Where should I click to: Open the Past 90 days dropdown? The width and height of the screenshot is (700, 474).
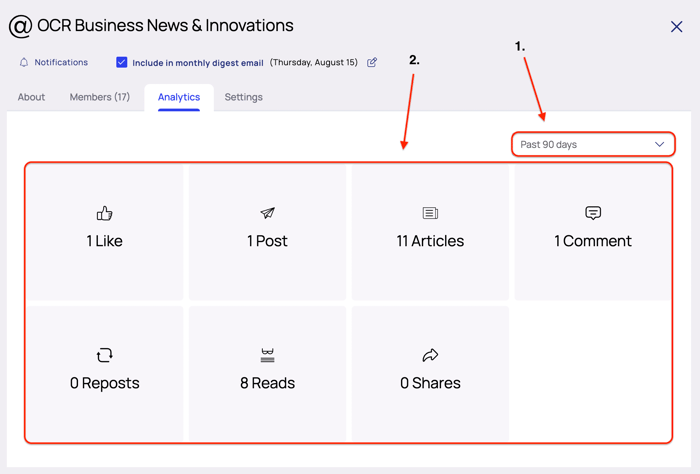pyautogui.click(x=592, y=145)
